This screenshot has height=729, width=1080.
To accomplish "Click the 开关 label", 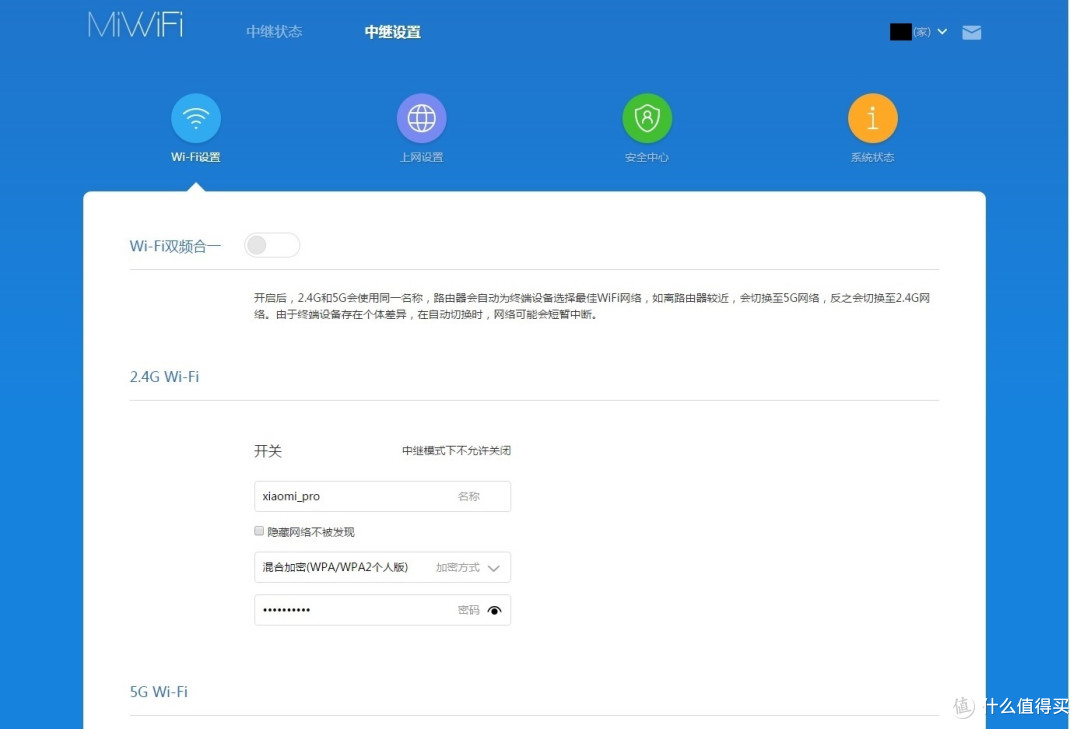I will (x=268, y=451).
